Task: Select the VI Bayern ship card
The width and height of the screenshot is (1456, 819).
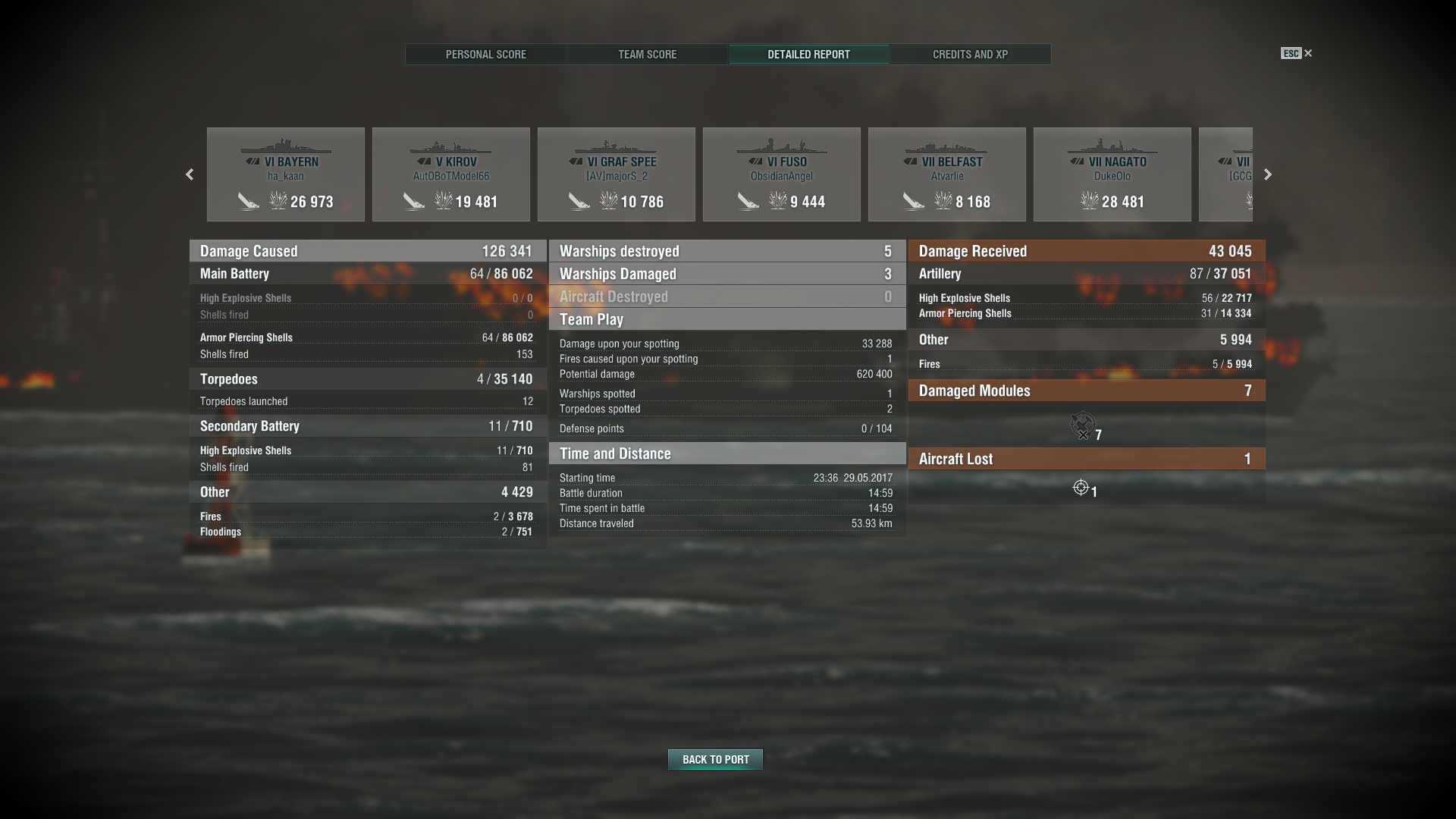Action: pos(286,174)
